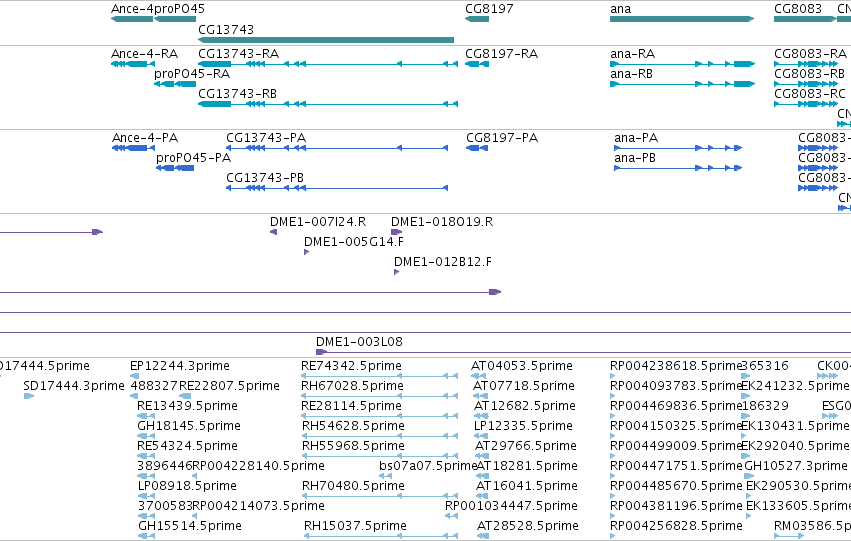Image resolution: width=851 pixels, height=541 pixels.
Task: Click the RP004228140.5prime EST label
Action: (x=258, y=466)
